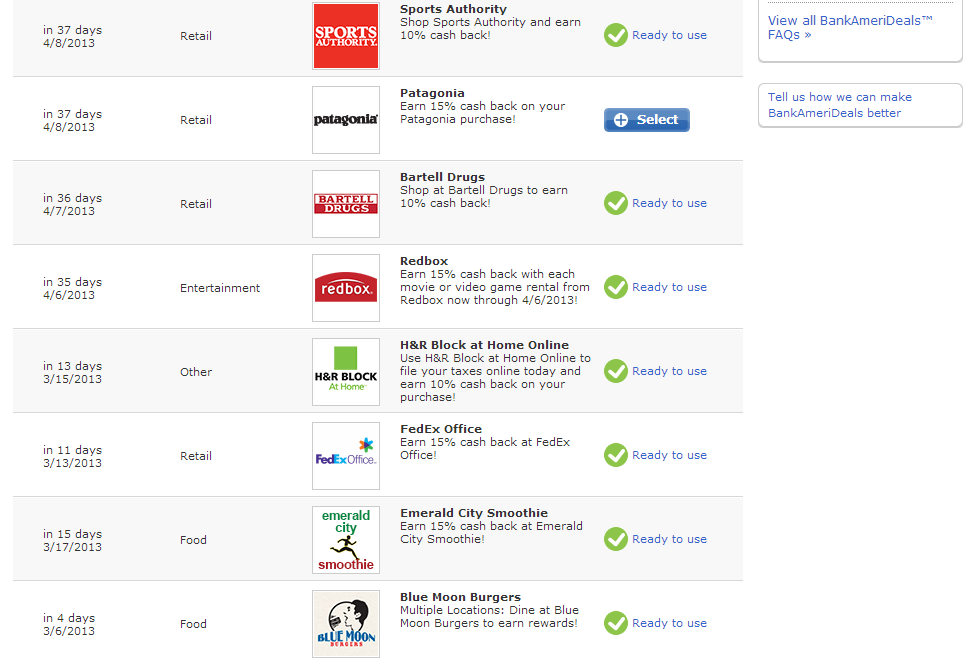Click the FedEx Office logo

coord(346,456)
